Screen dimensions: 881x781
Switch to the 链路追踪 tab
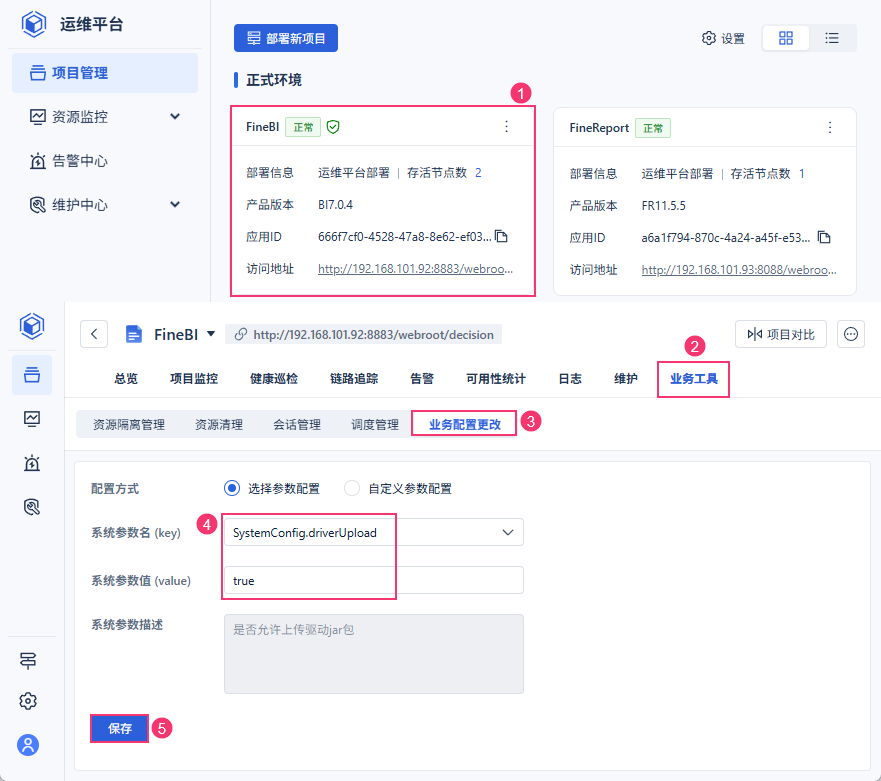pos(354,379)
